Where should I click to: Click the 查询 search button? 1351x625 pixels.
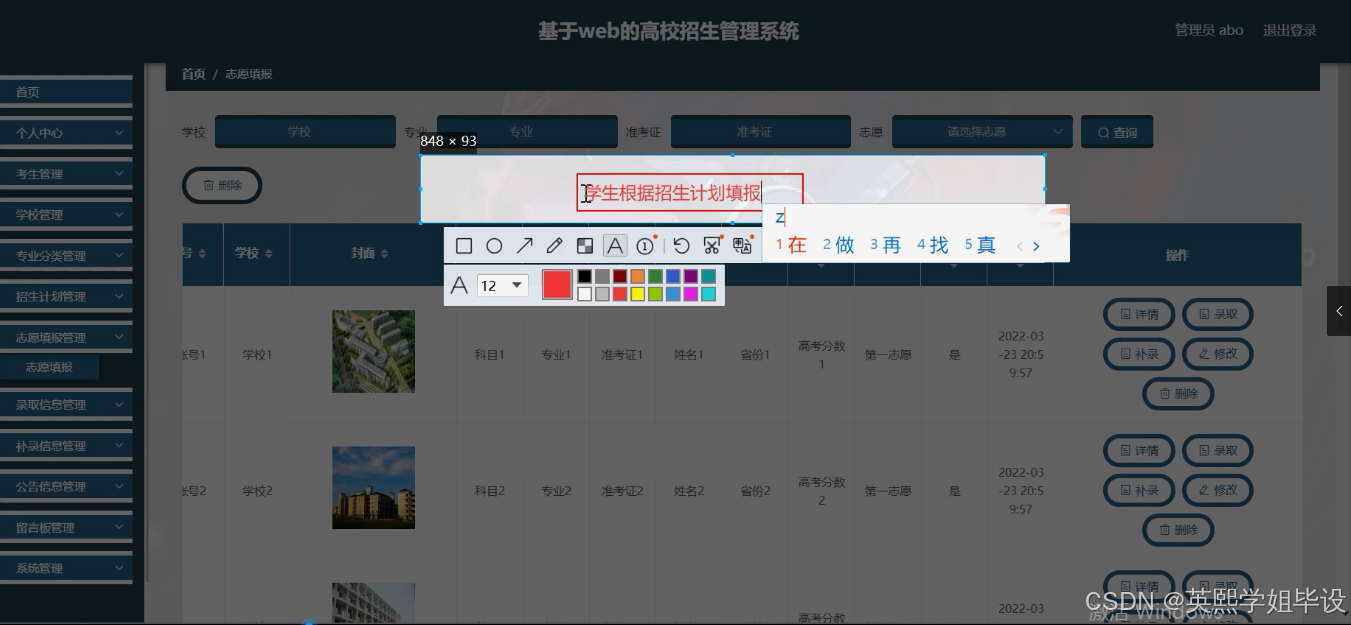(x=1117, y=132)
